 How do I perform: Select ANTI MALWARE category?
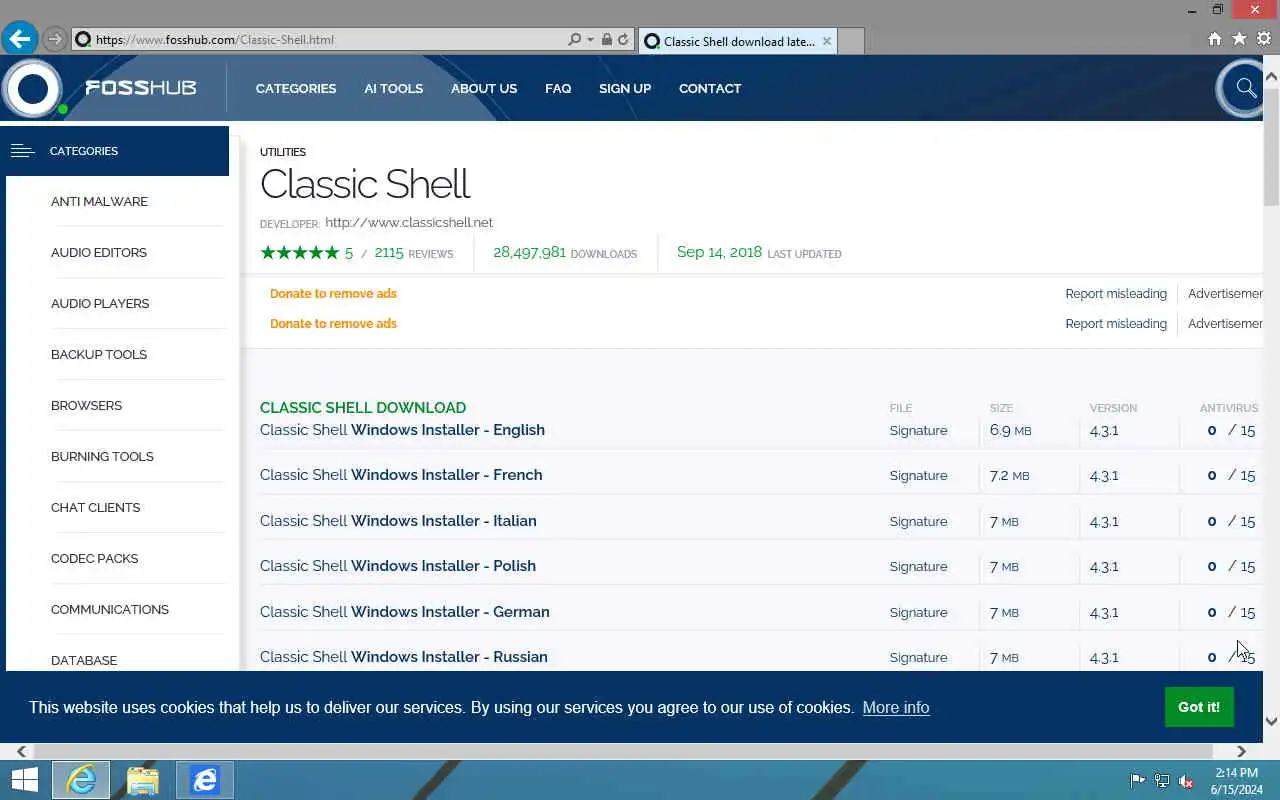pos(99,202)
